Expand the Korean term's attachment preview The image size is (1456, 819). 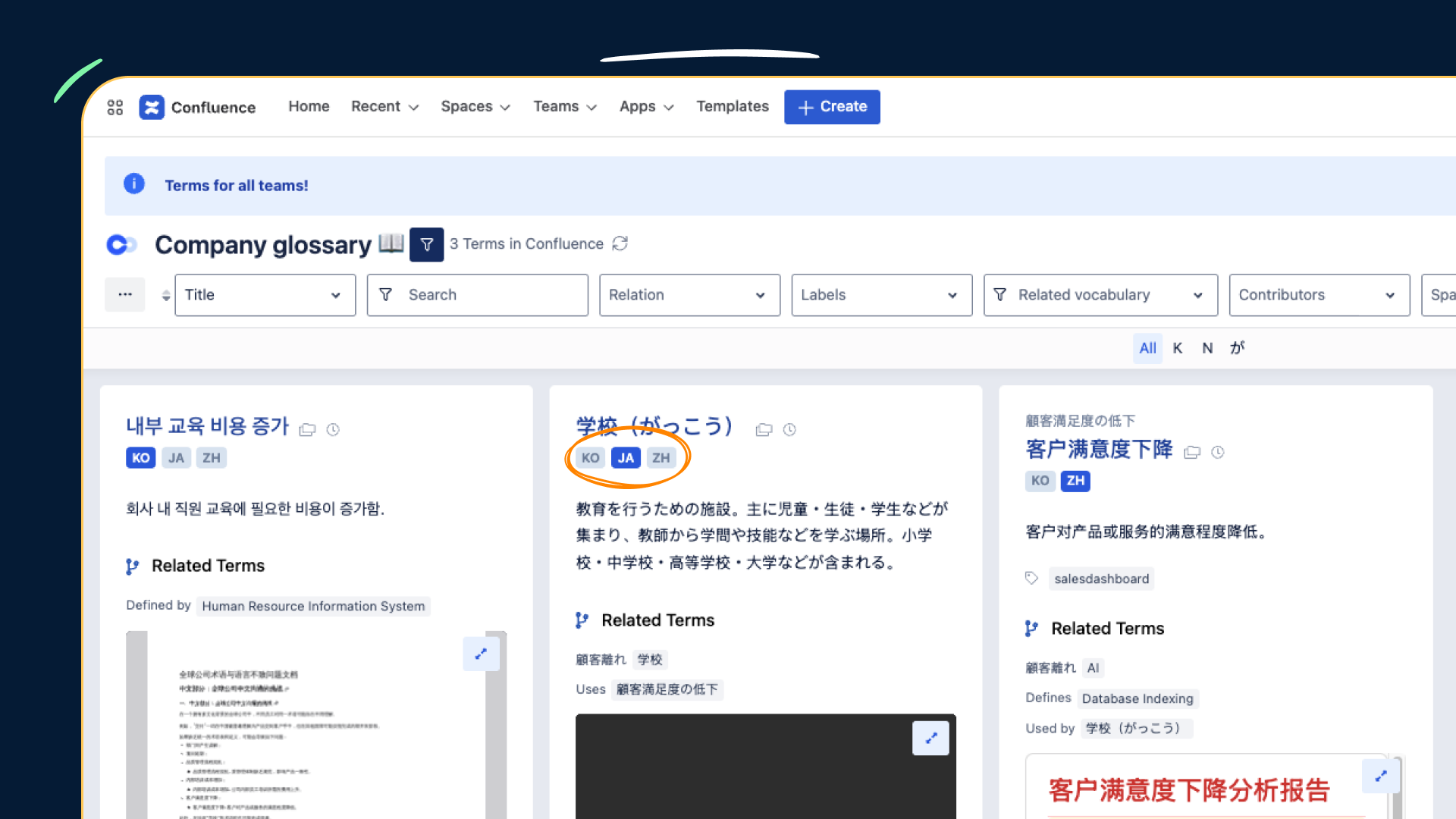pos(481,654)
